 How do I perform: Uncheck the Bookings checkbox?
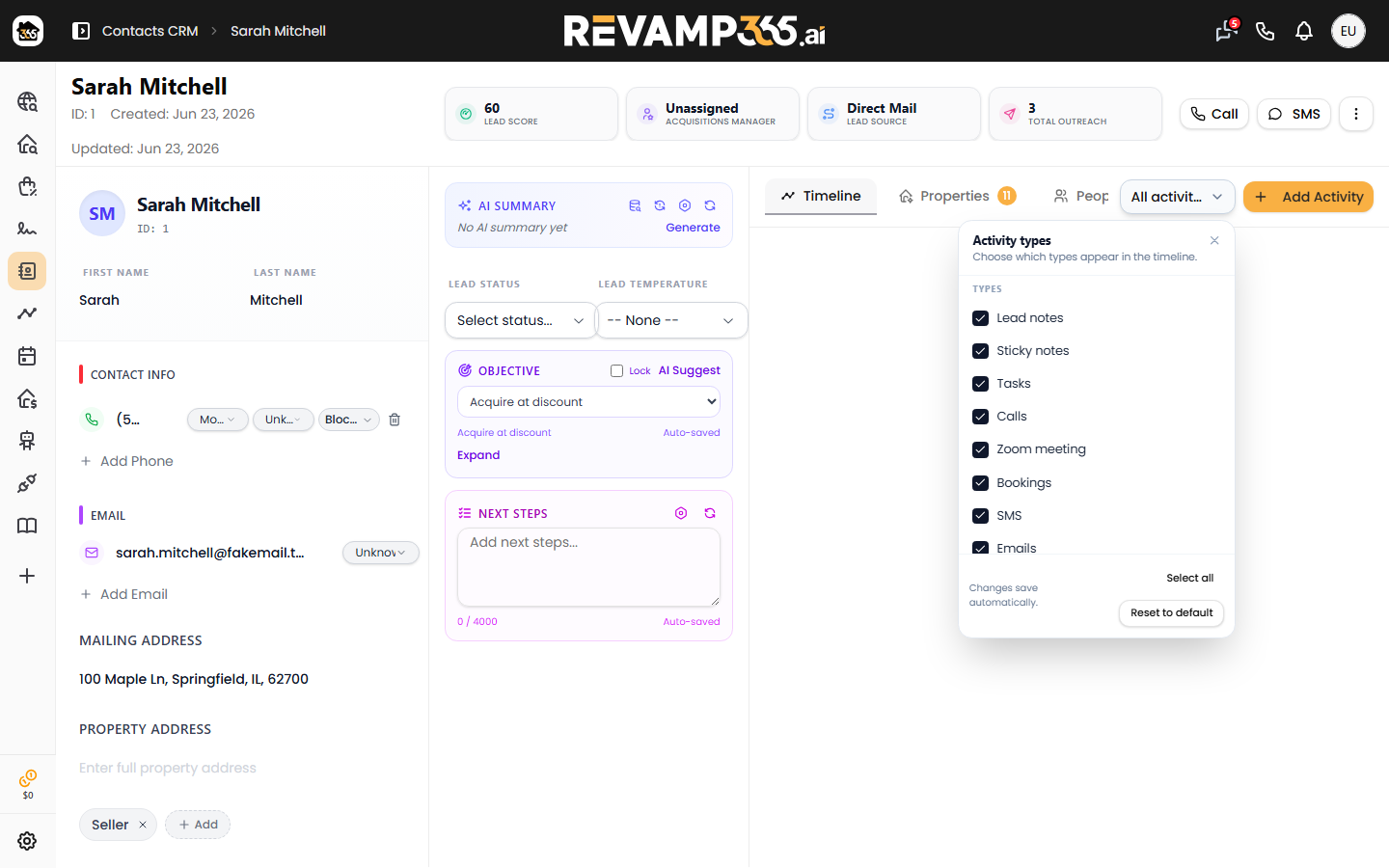pos(981,483)
